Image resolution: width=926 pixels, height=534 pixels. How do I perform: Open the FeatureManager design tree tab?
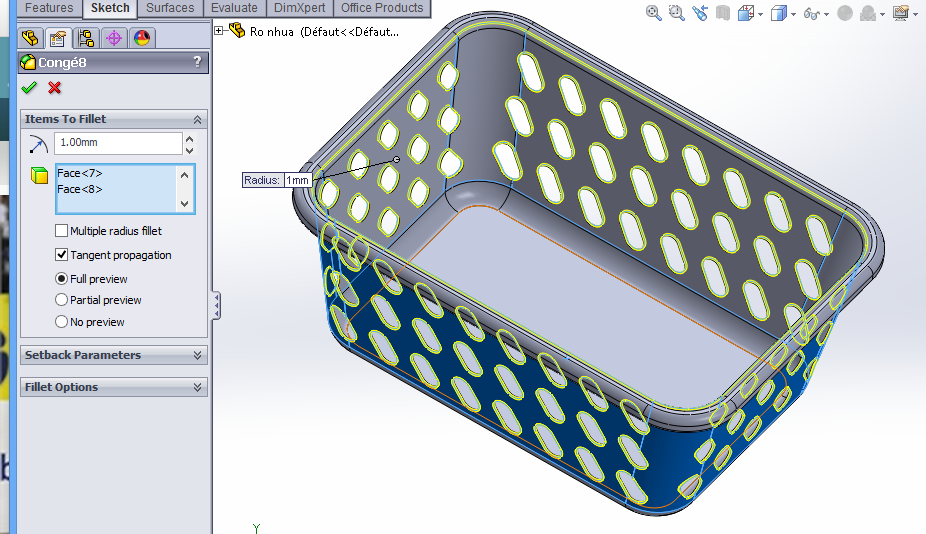pos(30,39)
